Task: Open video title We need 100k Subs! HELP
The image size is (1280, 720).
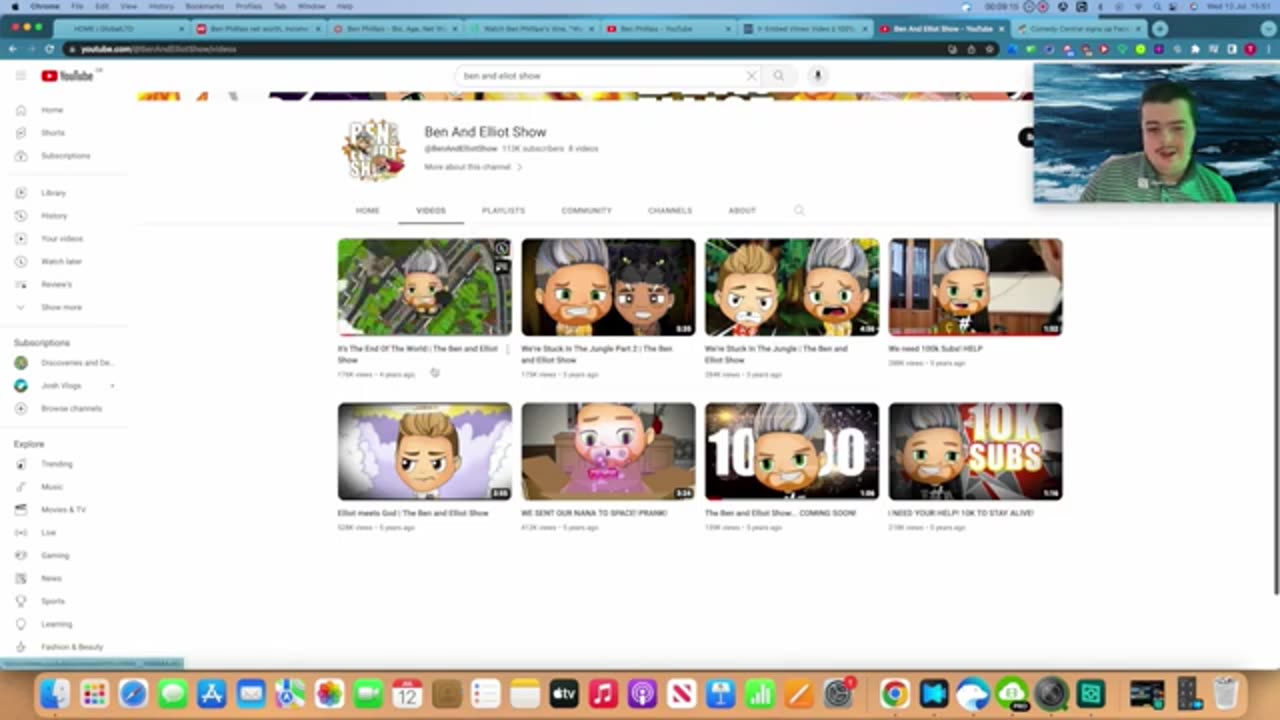Action: tap(935, 349)
